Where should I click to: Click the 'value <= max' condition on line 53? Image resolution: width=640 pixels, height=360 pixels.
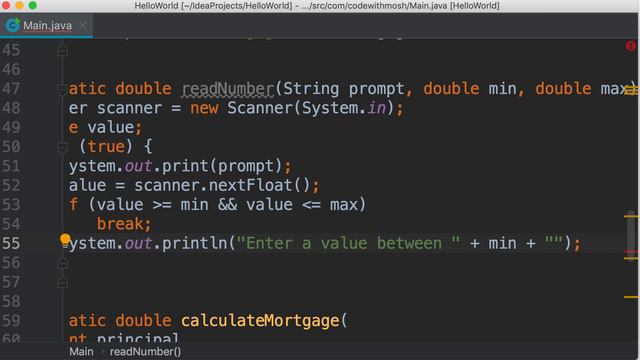click(x=302, y=204)
